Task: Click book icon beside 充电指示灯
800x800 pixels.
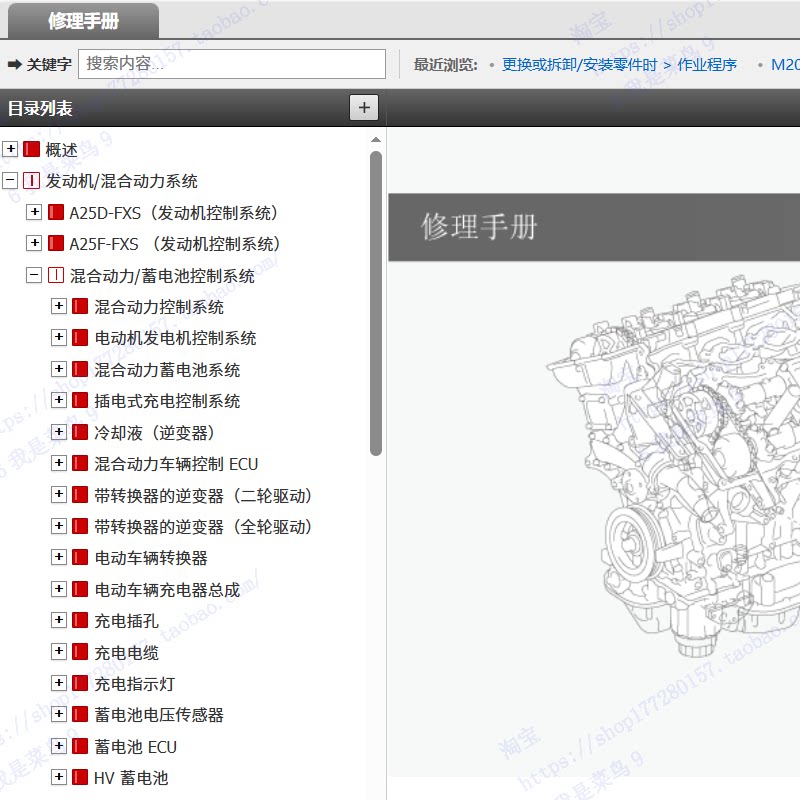Action: click(80, 683)
